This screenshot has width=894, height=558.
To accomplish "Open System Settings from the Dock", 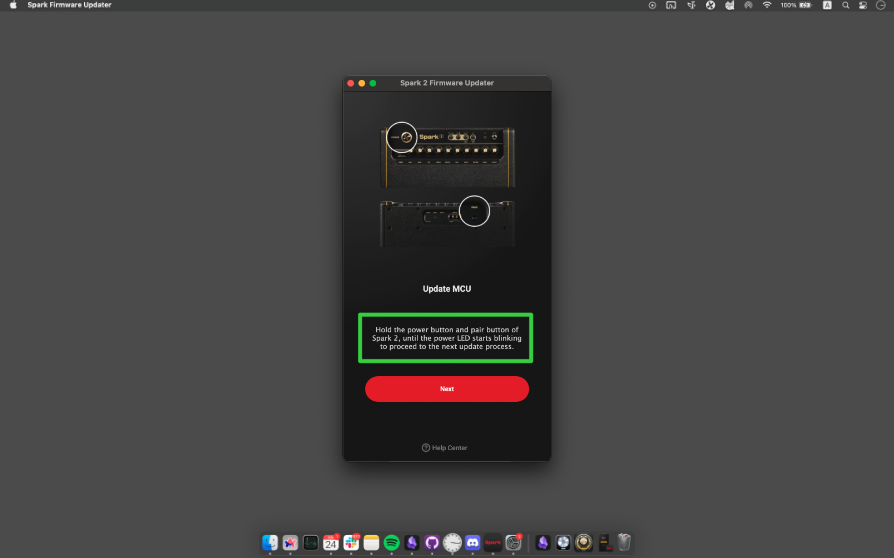I will (513, 543).
